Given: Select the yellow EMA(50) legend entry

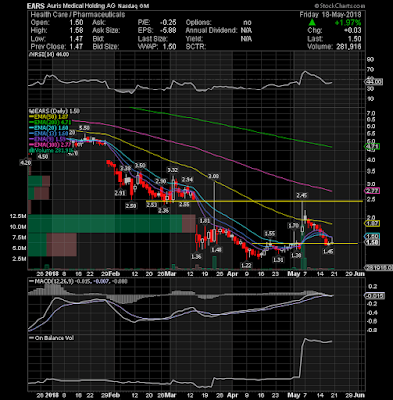Looking at the screenshot, I should click(x=49, y=117).
